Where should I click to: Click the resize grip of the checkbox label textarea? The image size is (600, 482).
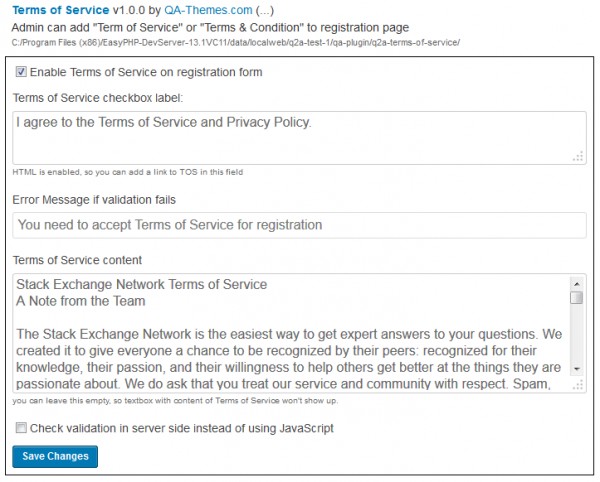pyautogui.click(x=579, y=156)
